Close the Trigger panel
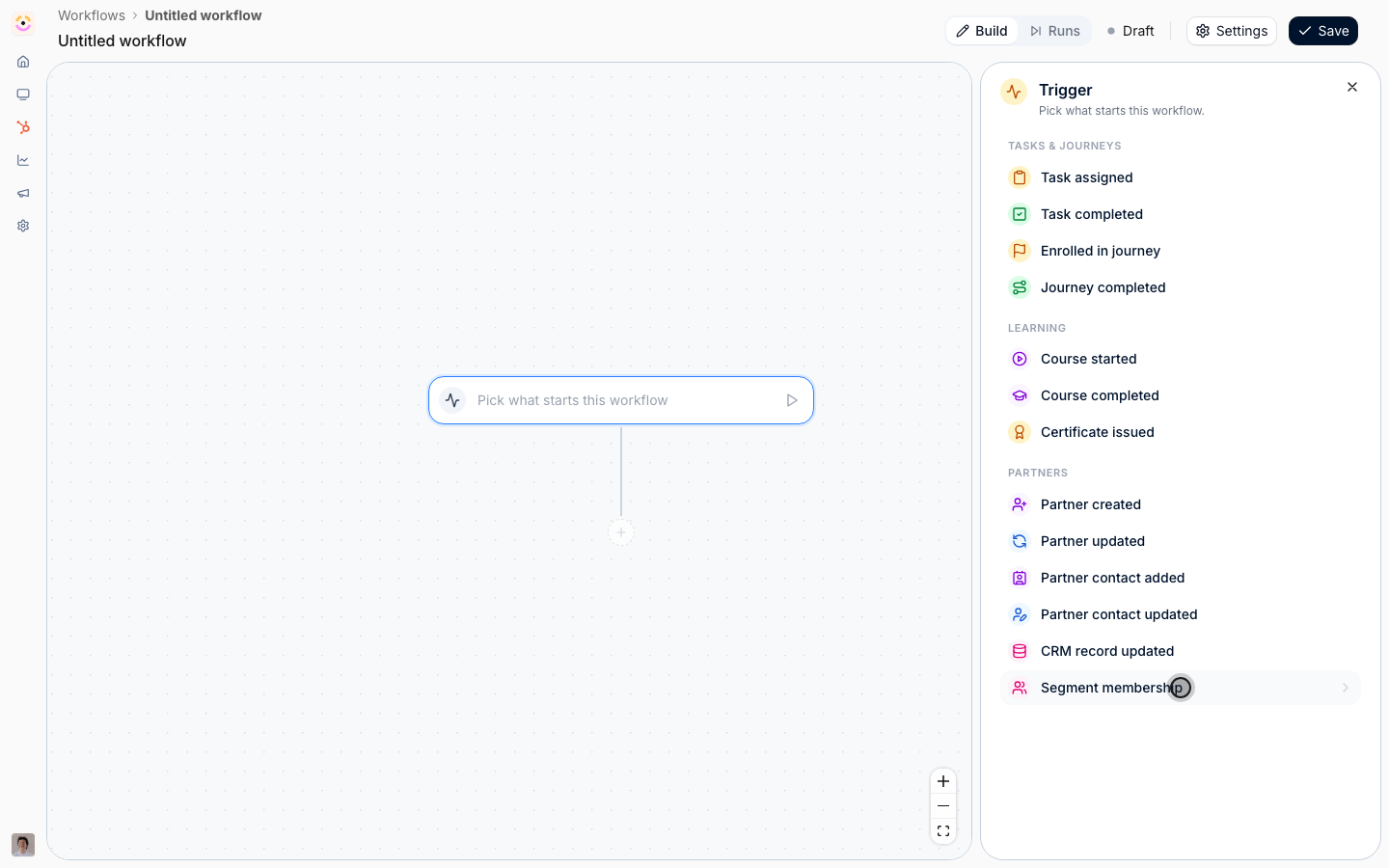 pyautogui.click(x=1352, y=87)
